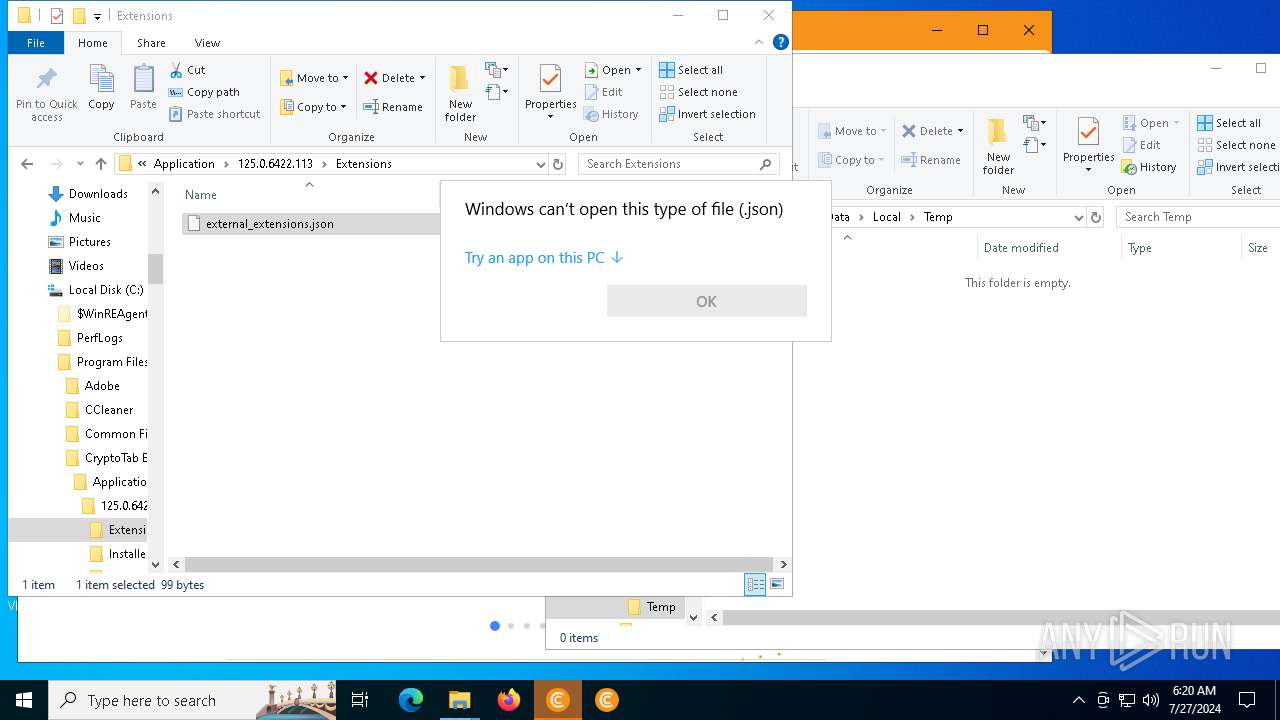The height and width of the screenshot is (720, 1280).
Task: Click History in background Temp window
Action: click(x=1149, y=167)
